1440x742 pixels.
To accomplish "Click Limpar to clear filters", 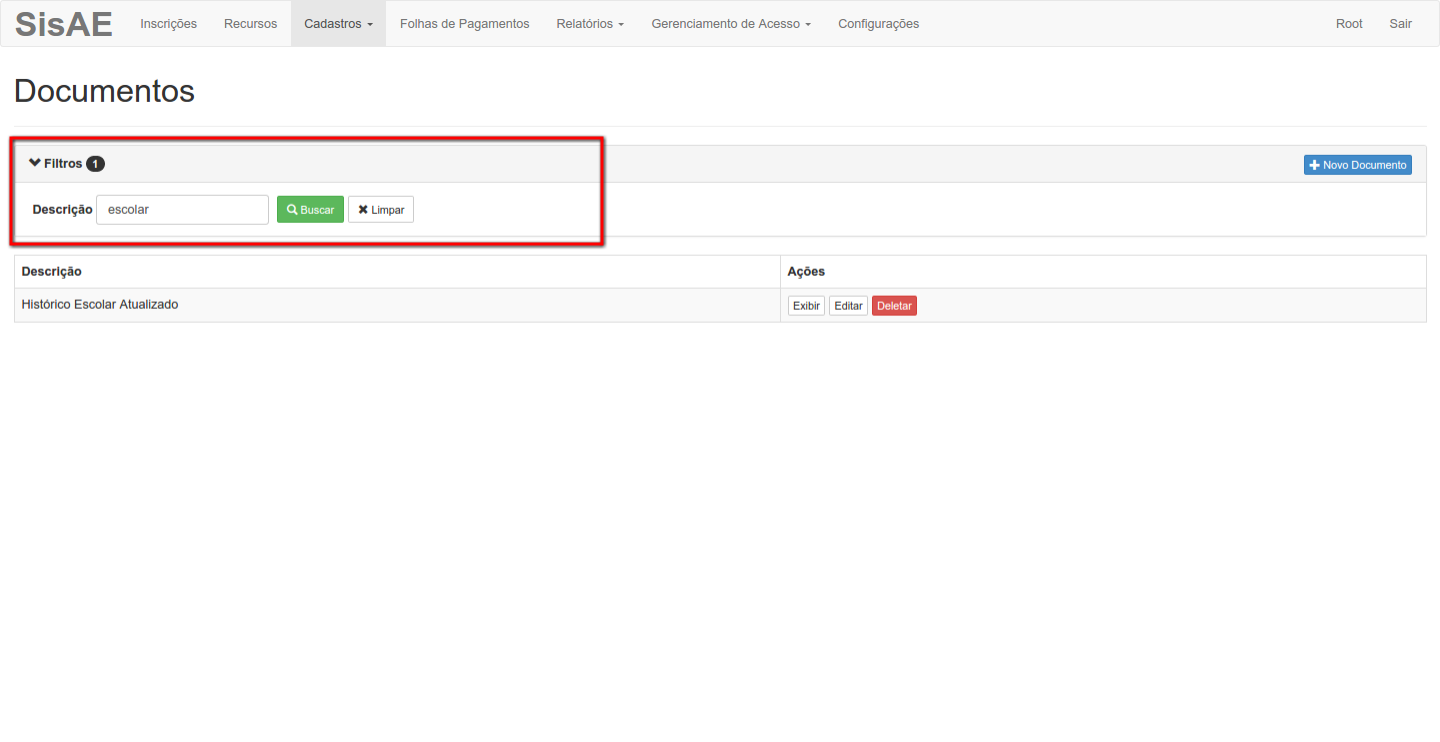I will (x=381, y=210).
